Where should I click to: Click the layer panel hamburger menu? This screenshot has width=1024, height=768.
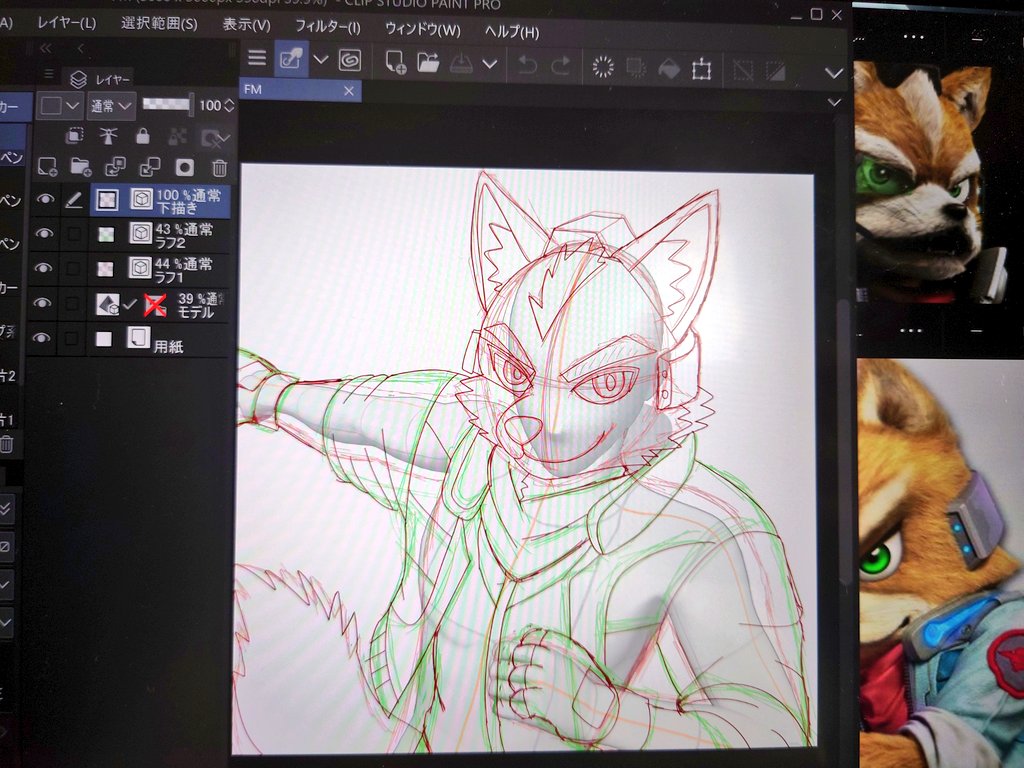(x=48, y=73)
